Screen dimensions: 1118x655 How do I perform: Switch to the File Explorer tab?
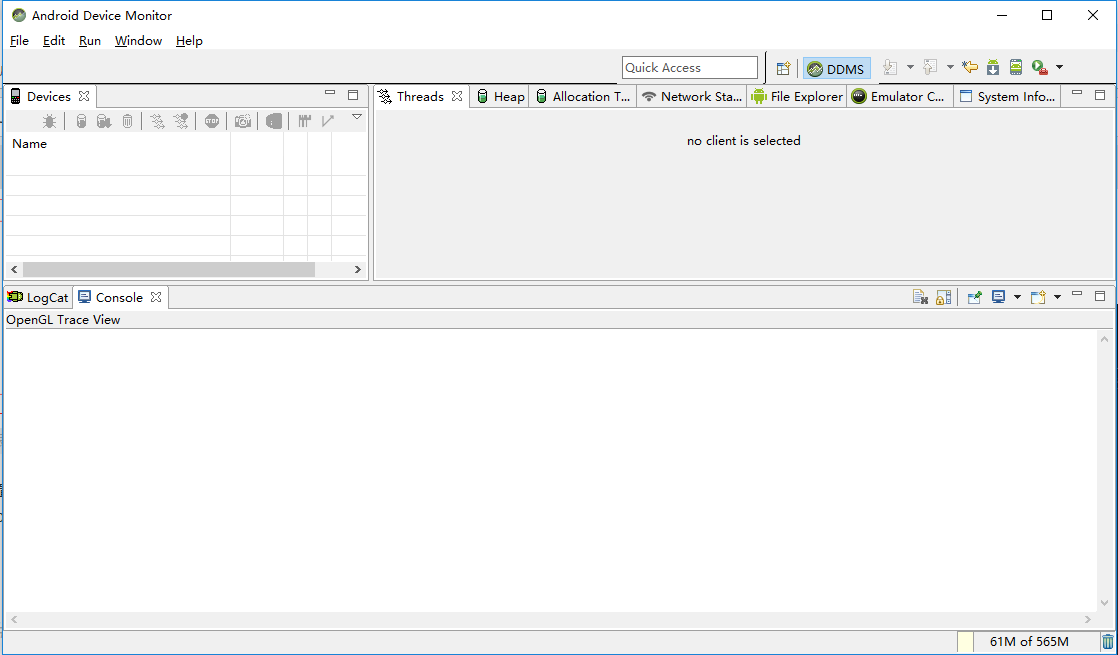pos(797,96)
